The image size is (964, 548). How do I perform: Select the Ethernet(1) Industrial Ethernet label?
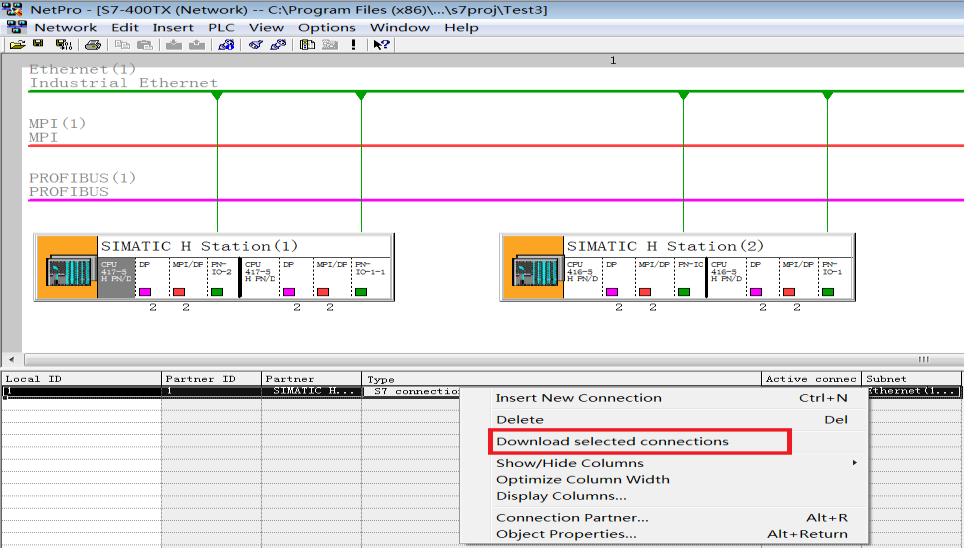pyautogui.click(x=123, y=76)
